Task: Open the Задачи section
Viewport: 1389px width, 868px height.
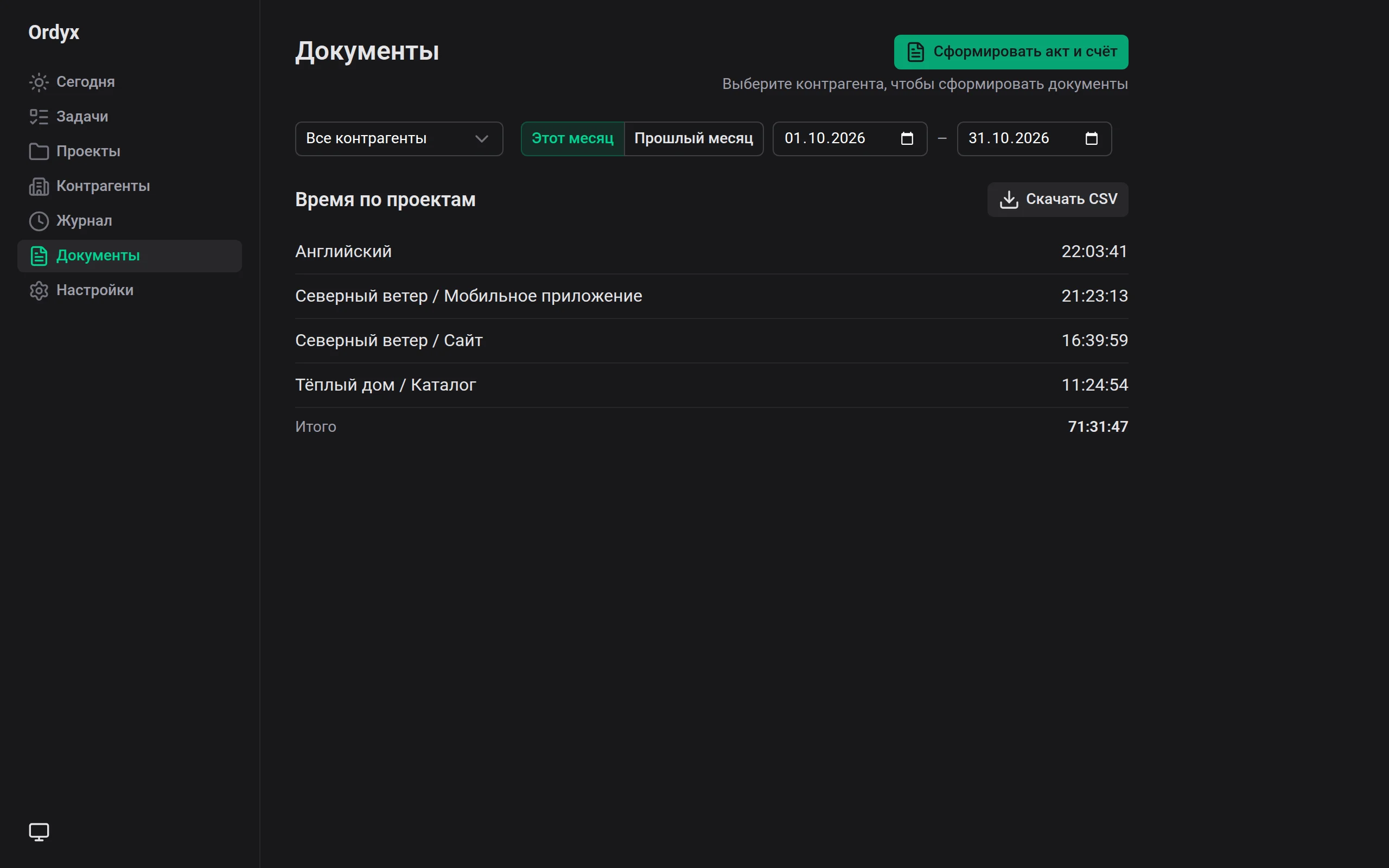Action: click(130, 117)
